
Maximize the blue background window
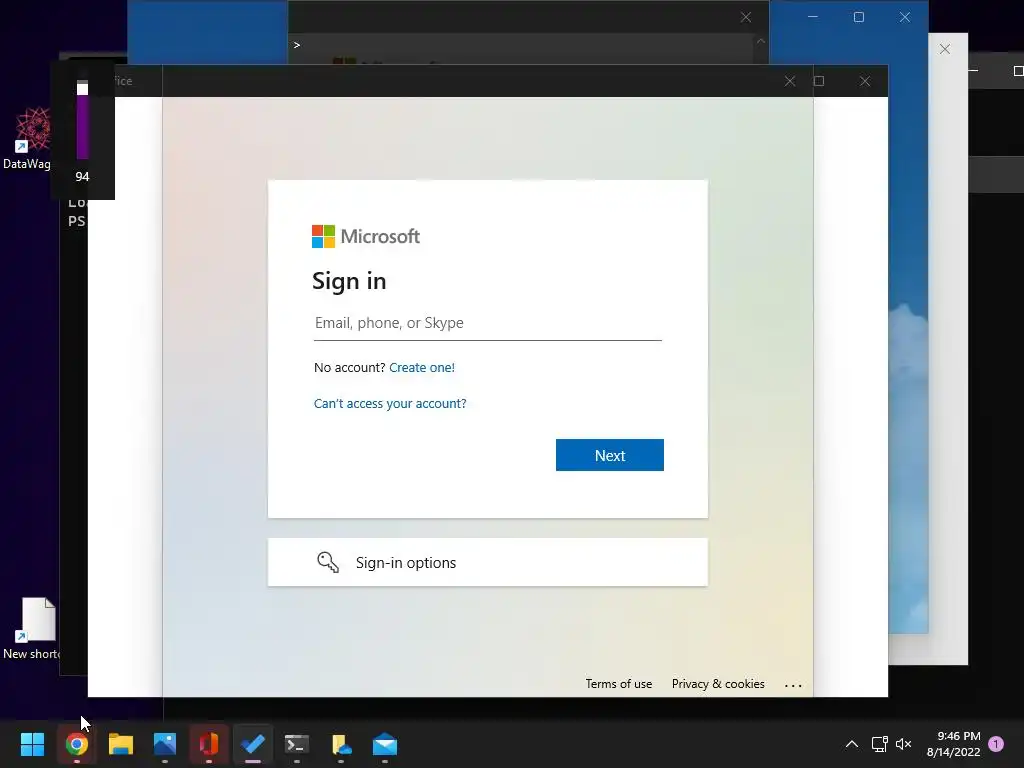pos(859,17)
